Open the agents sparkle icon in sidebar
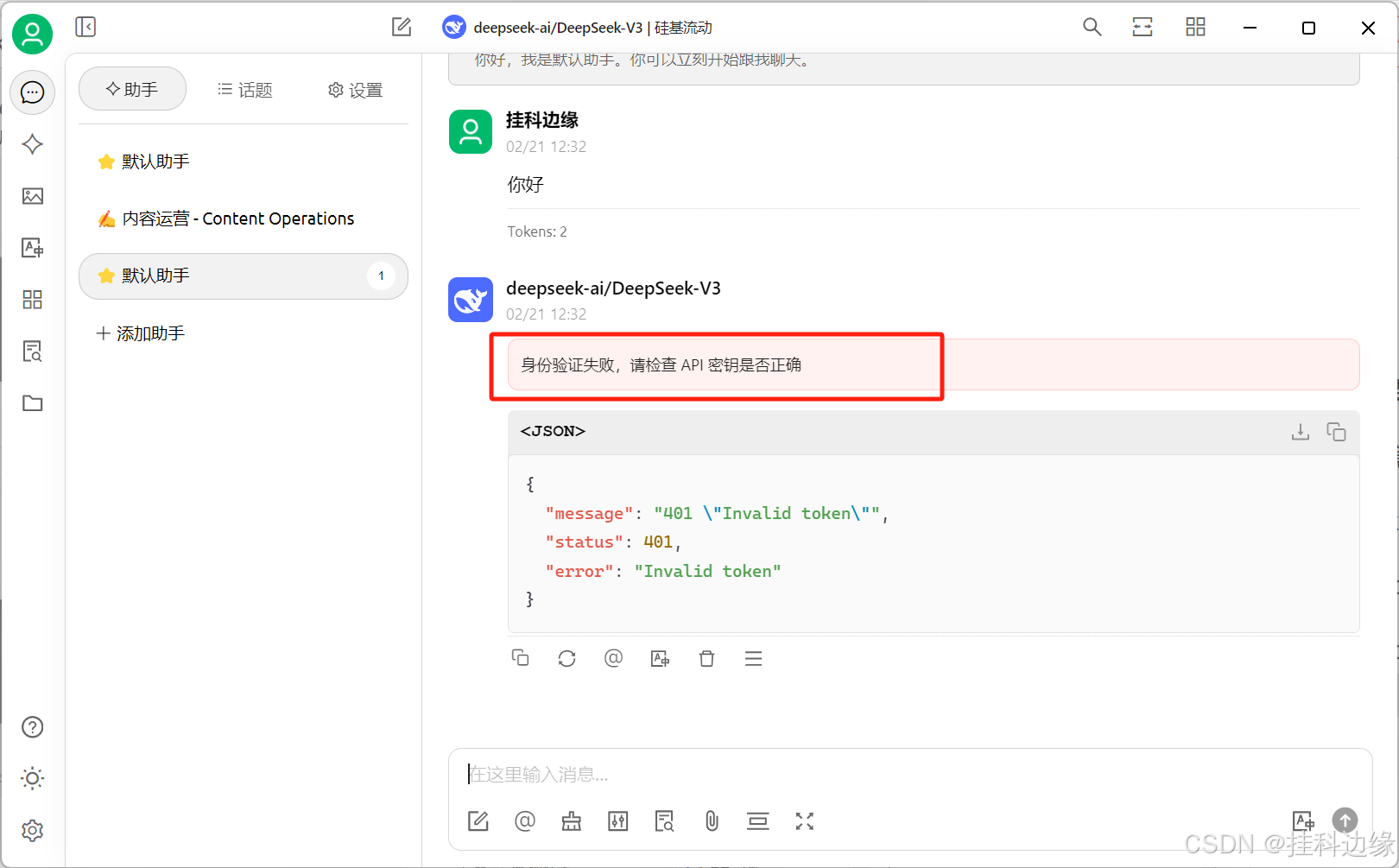This screenshot has height=868, width=1399. [32, 144]
